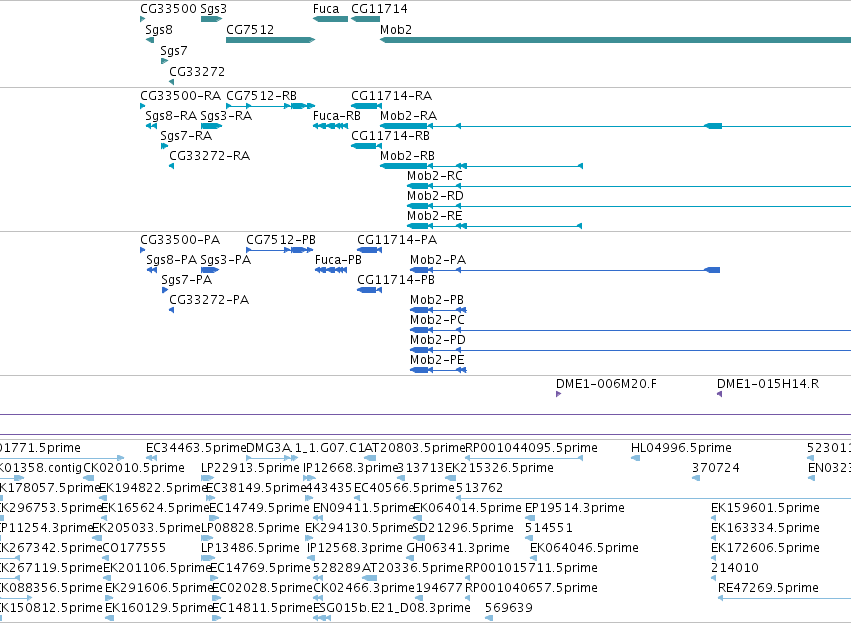The height and width of the screenshot is (623, 851).
Task: Select the EST labeled 513762
Action: (480, 488)
